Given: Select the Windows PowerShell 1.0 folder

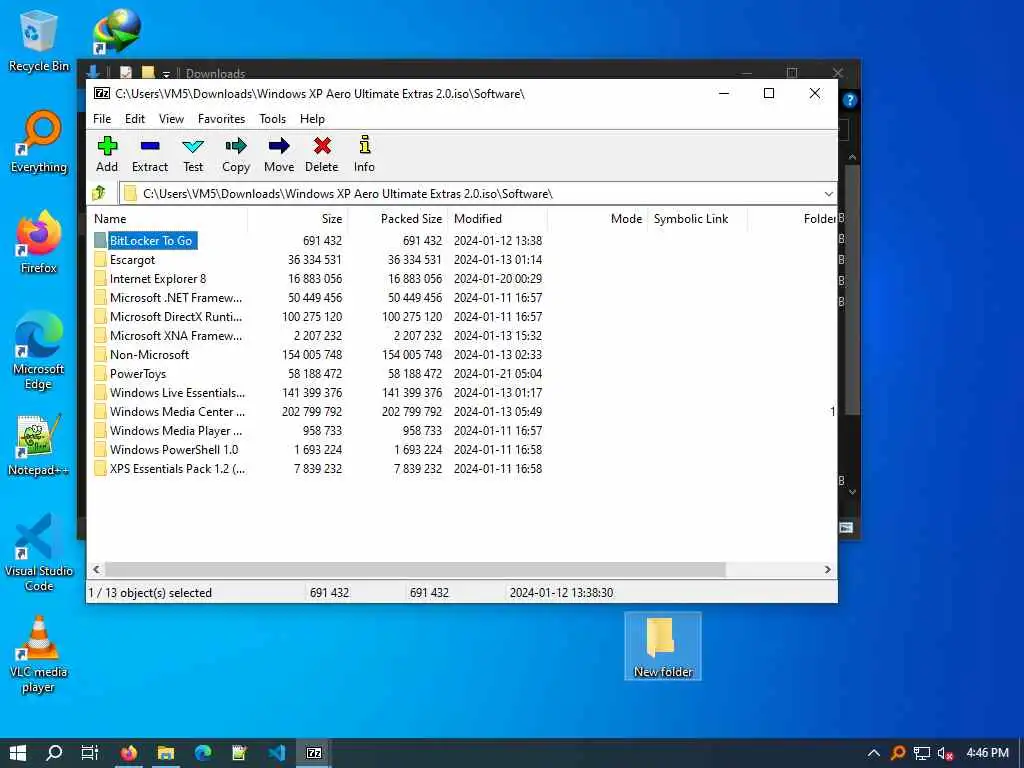Looking at the screenshot, I should [x=174, y=449].
